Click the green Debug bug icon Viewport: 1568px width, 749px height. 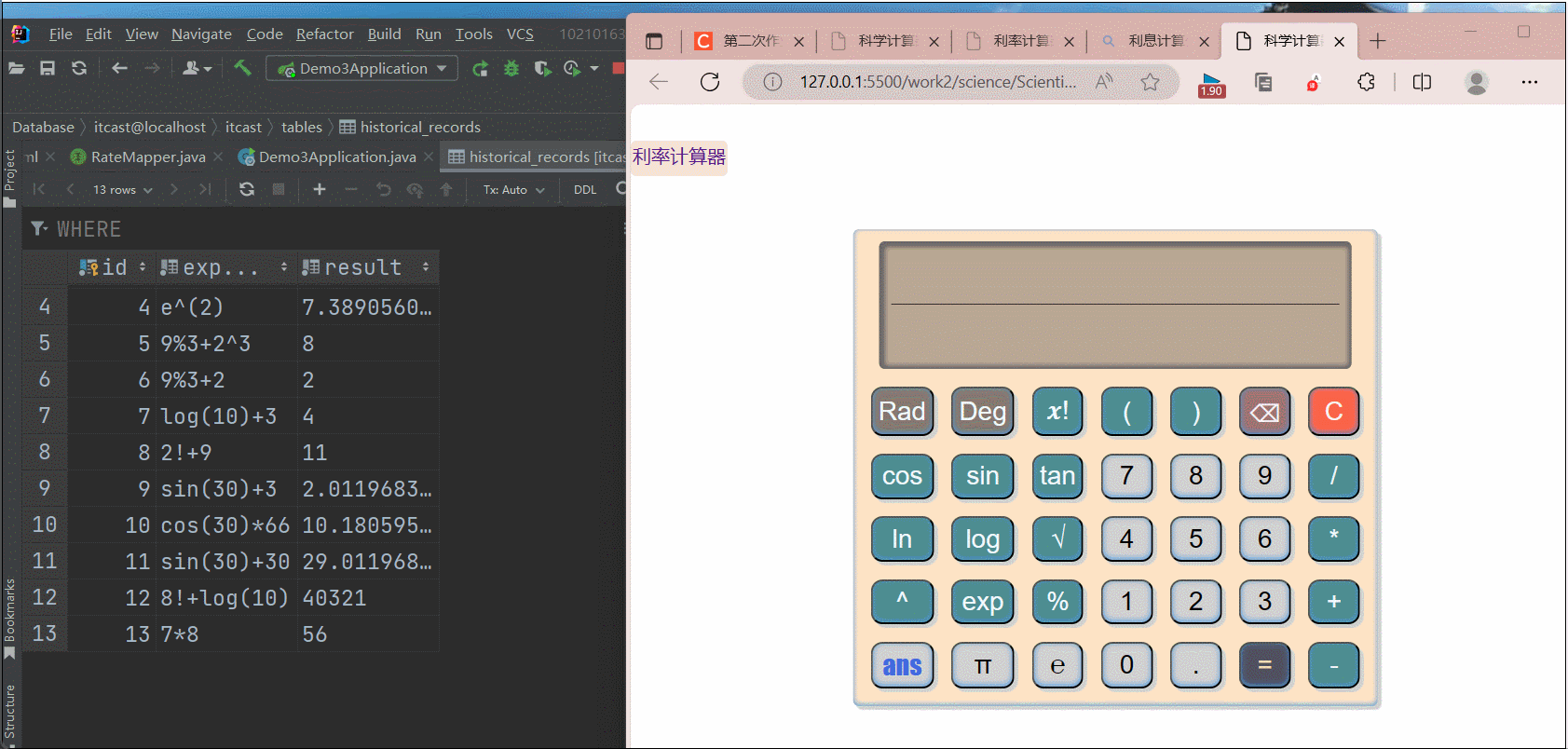511,68
